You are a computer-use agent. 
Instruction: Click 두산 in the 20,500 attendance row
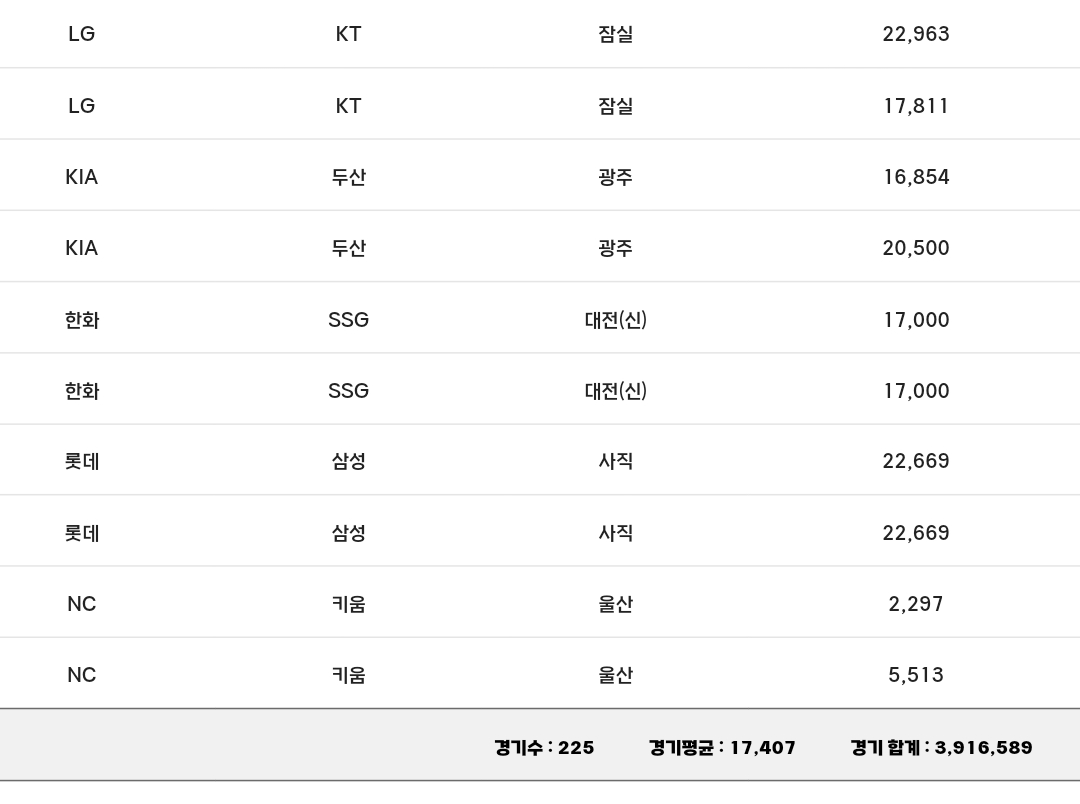[x=348, y=248]
